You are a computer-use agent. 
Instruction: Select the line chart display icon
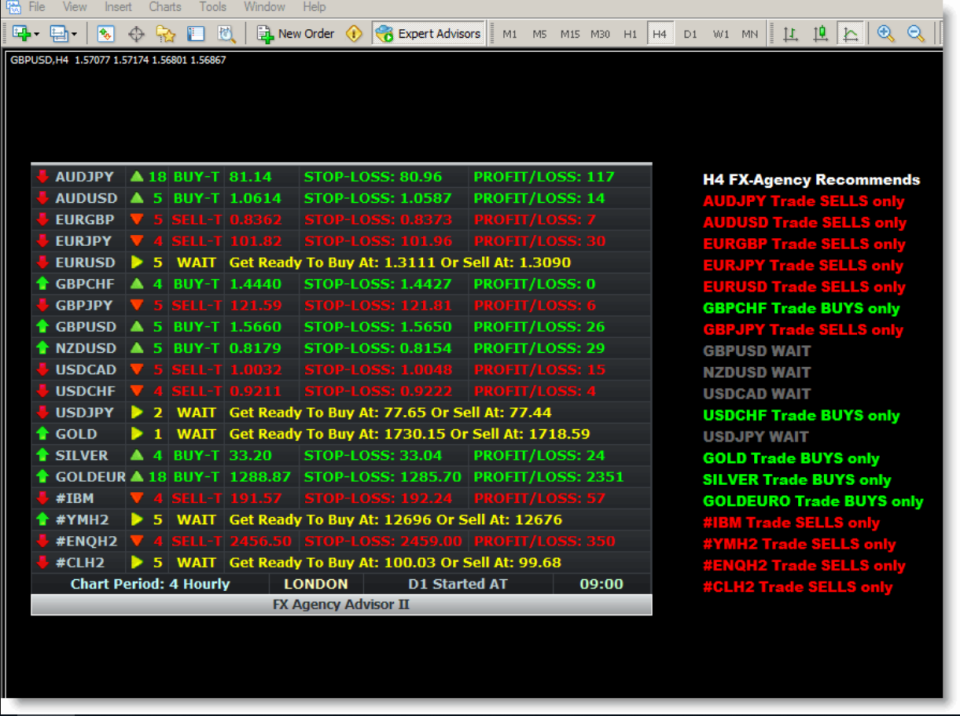[851, 33]
